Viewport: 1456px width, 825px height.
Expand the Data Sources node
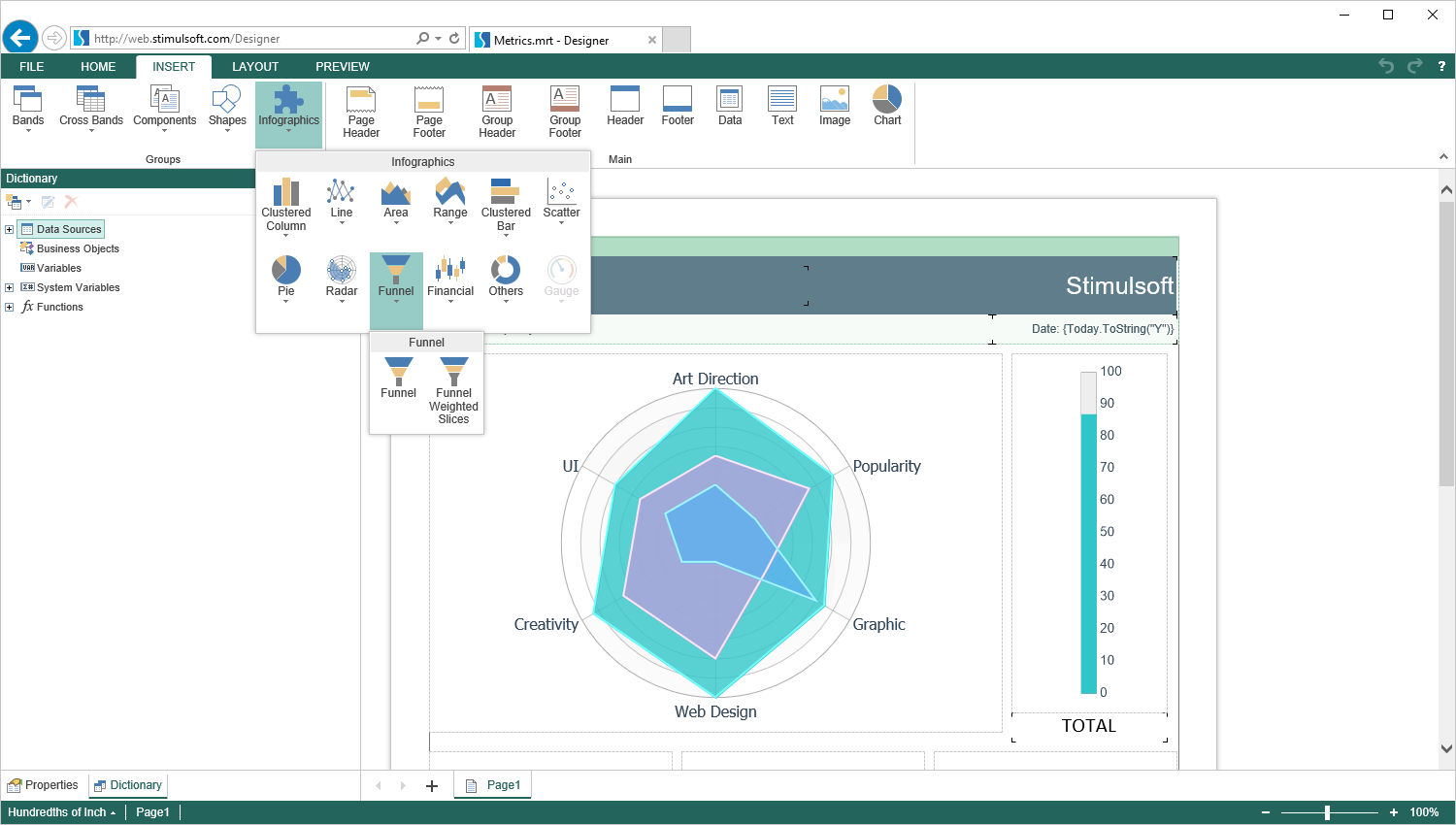(9, 230)
